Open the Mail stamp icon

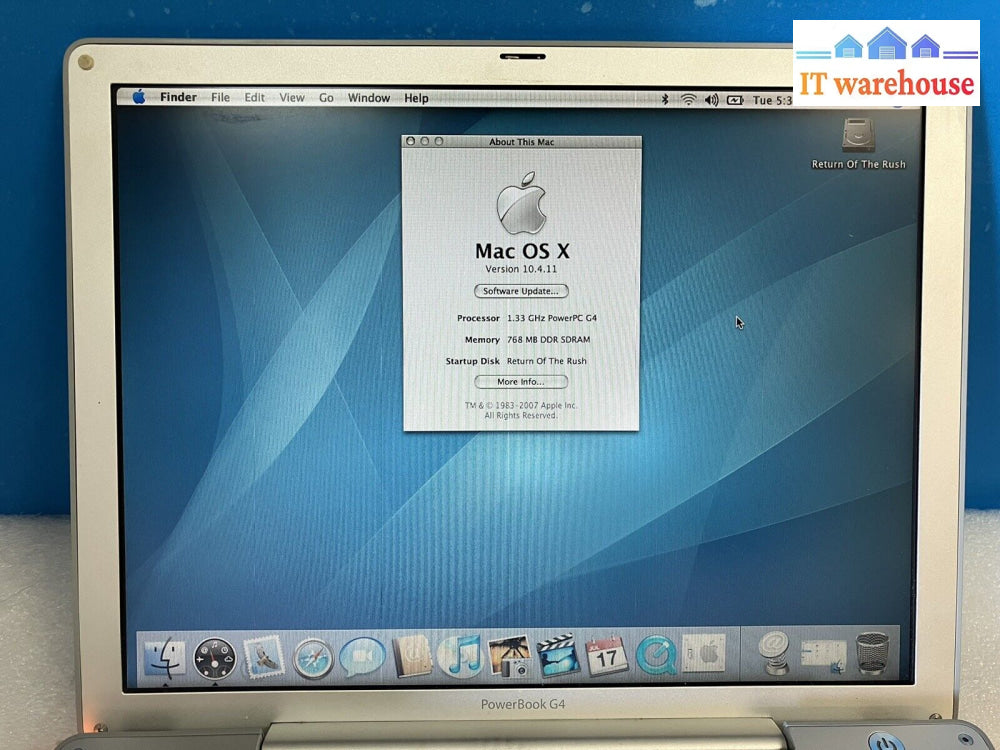click(264, 657)
